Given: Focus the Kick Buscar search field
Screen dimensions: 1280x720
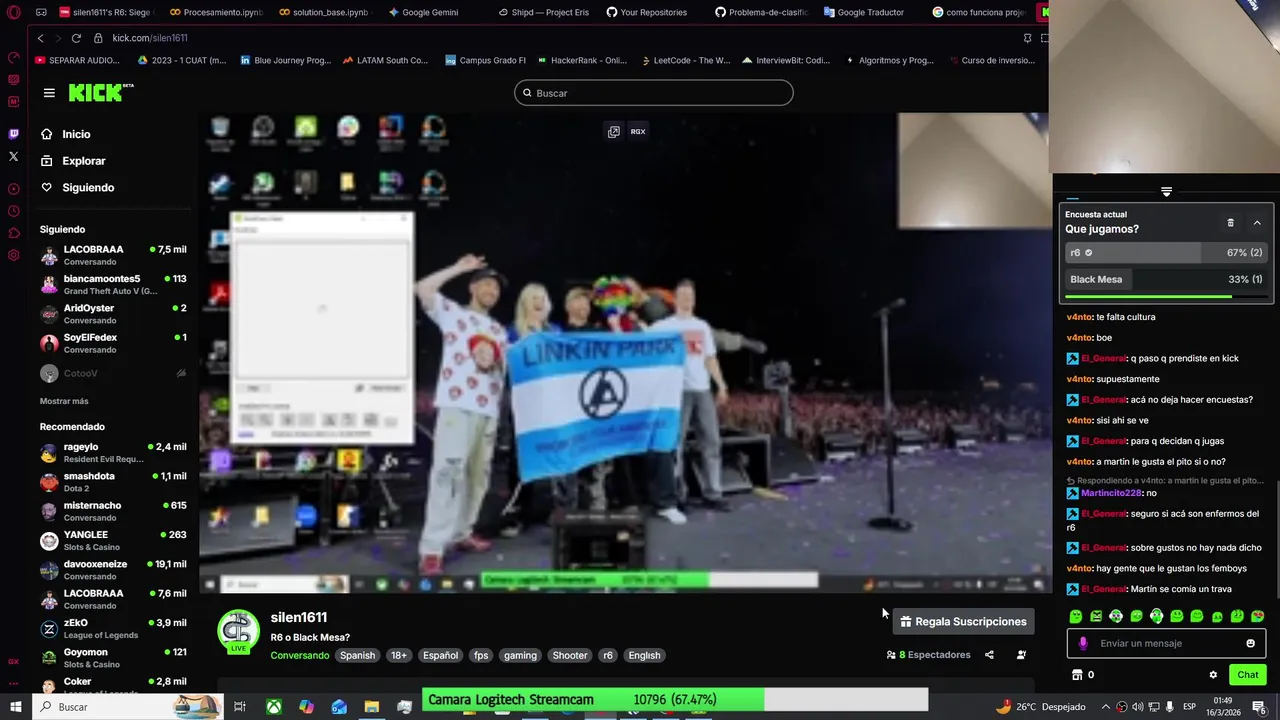Looking at the screenshot, I should click(654, 93).
